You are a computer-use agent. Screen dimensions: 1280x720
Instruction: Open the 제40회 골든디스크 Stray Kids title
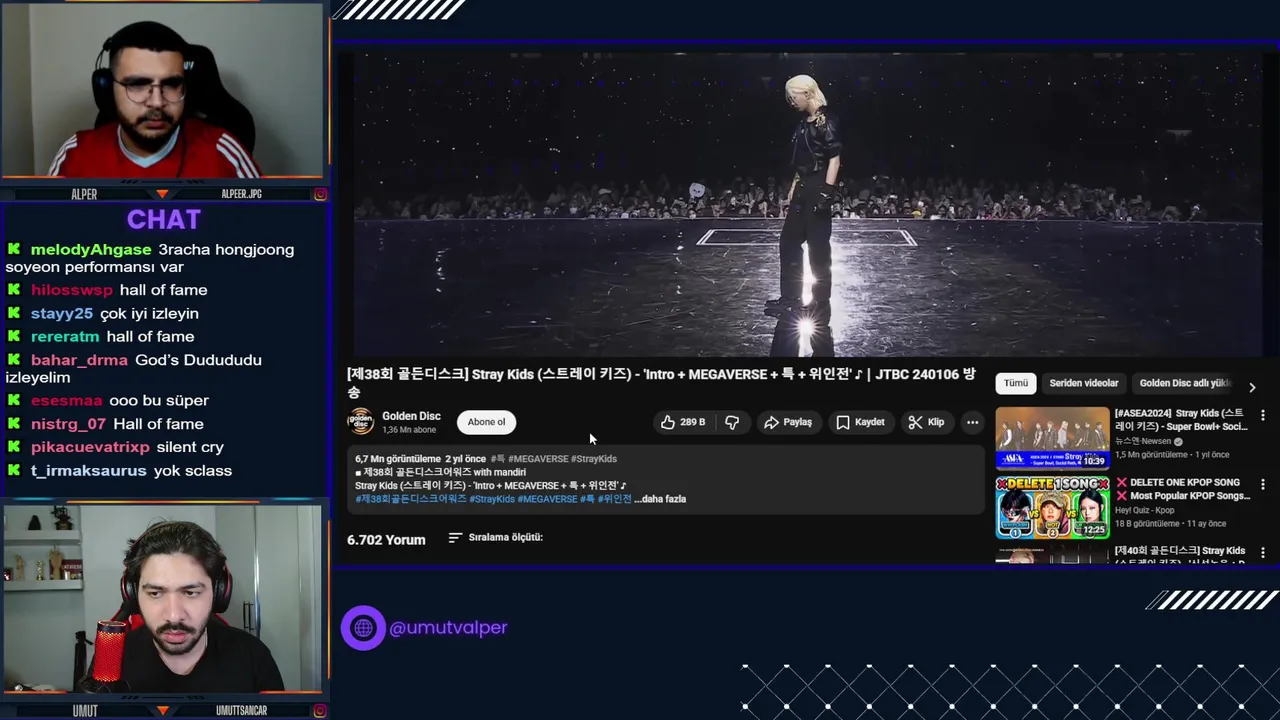point(1181,555)
